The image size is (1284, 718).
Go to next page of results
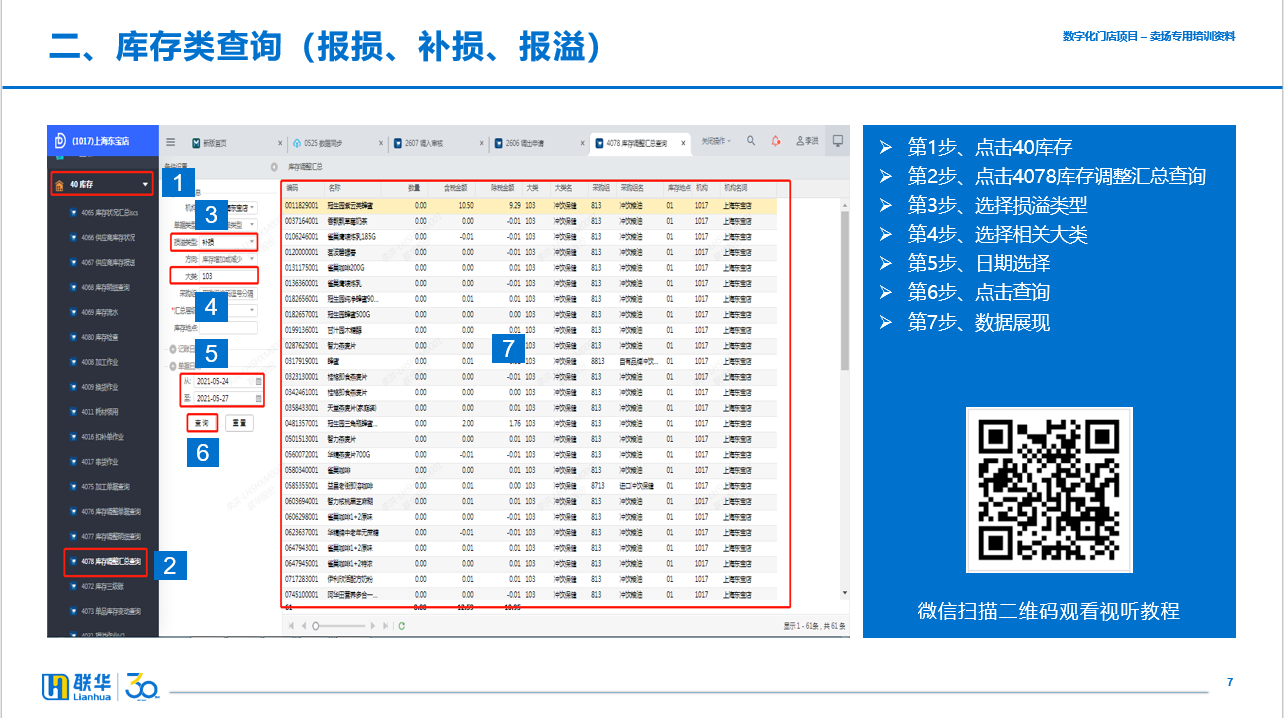click(x=374, y=626)
